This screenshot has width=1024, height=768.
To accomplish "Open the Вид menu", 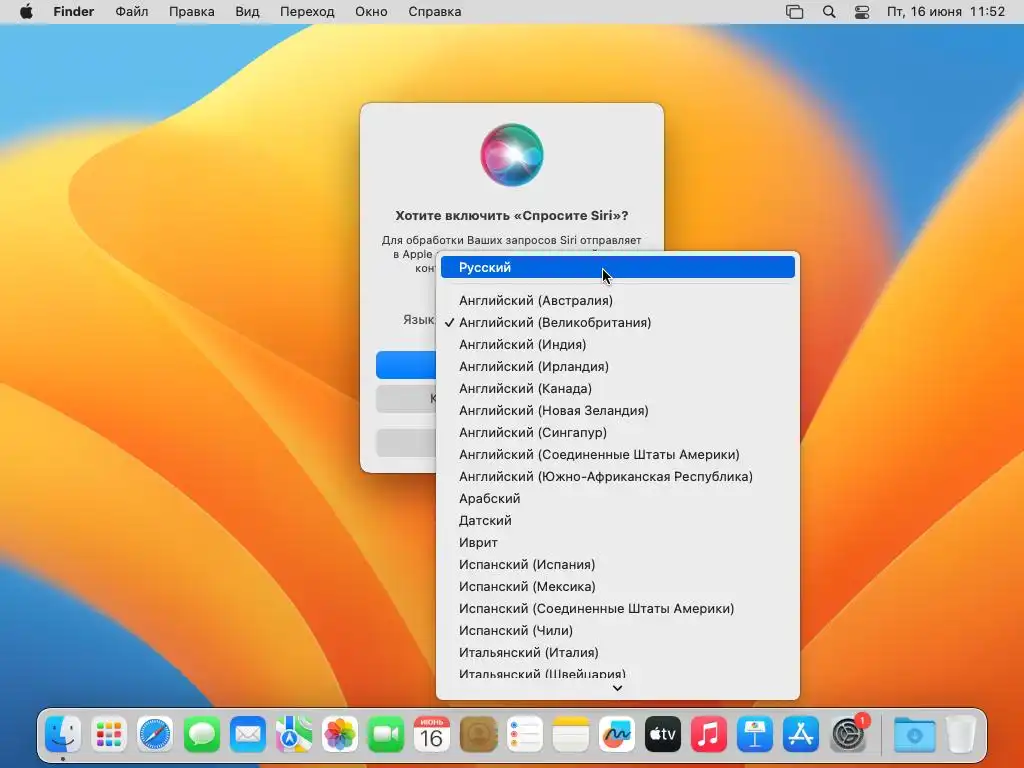I will [x=247, y=12].
